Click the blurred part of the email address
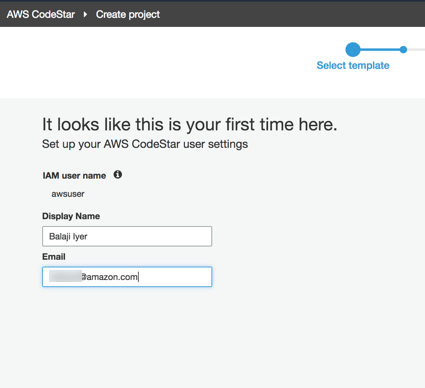Viewport: 425px width, 388px height. click(x=65, y=276)
